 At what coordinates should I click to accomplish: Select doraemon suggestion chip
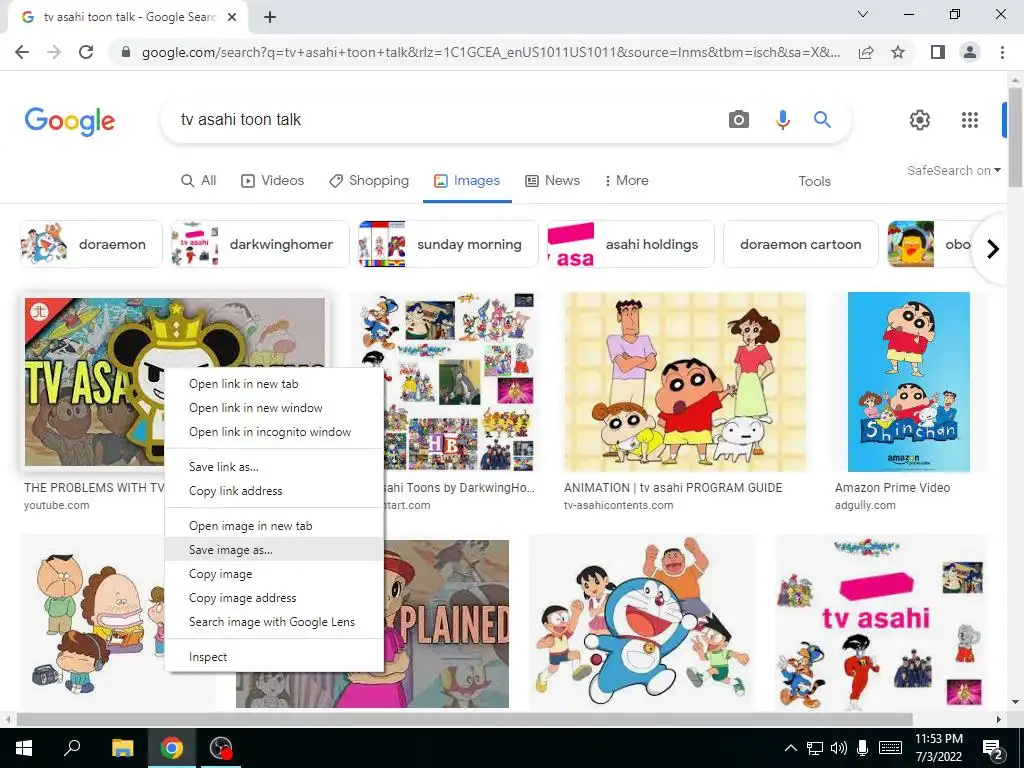tap(91, 244)
